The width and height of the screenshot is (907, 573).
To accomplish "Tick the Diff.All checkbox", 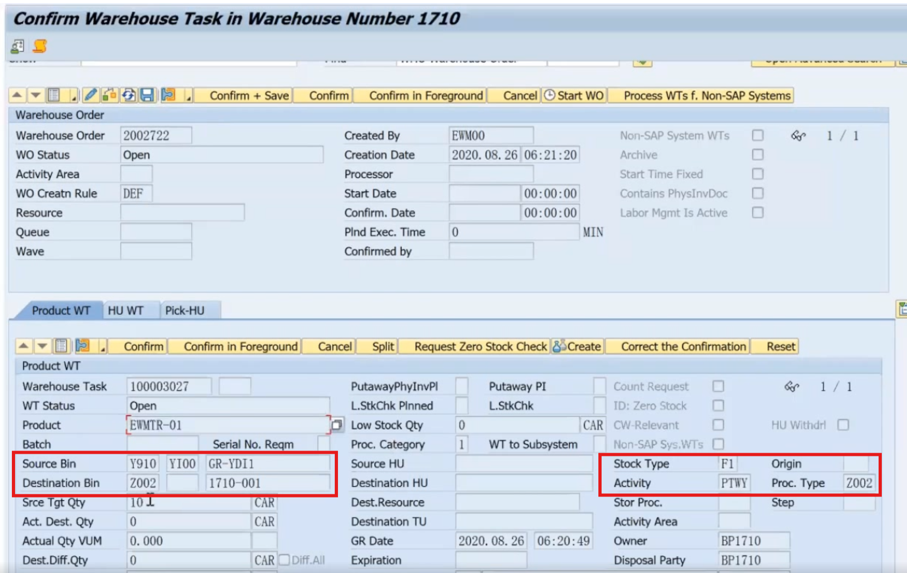I will point(284,560).
